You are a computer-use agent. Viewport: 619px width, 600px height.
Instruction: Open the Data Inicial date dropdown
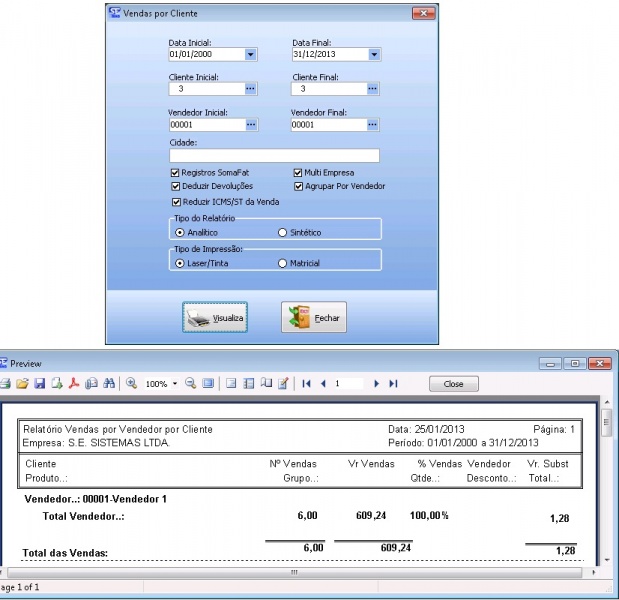click(x=251, y=55)
